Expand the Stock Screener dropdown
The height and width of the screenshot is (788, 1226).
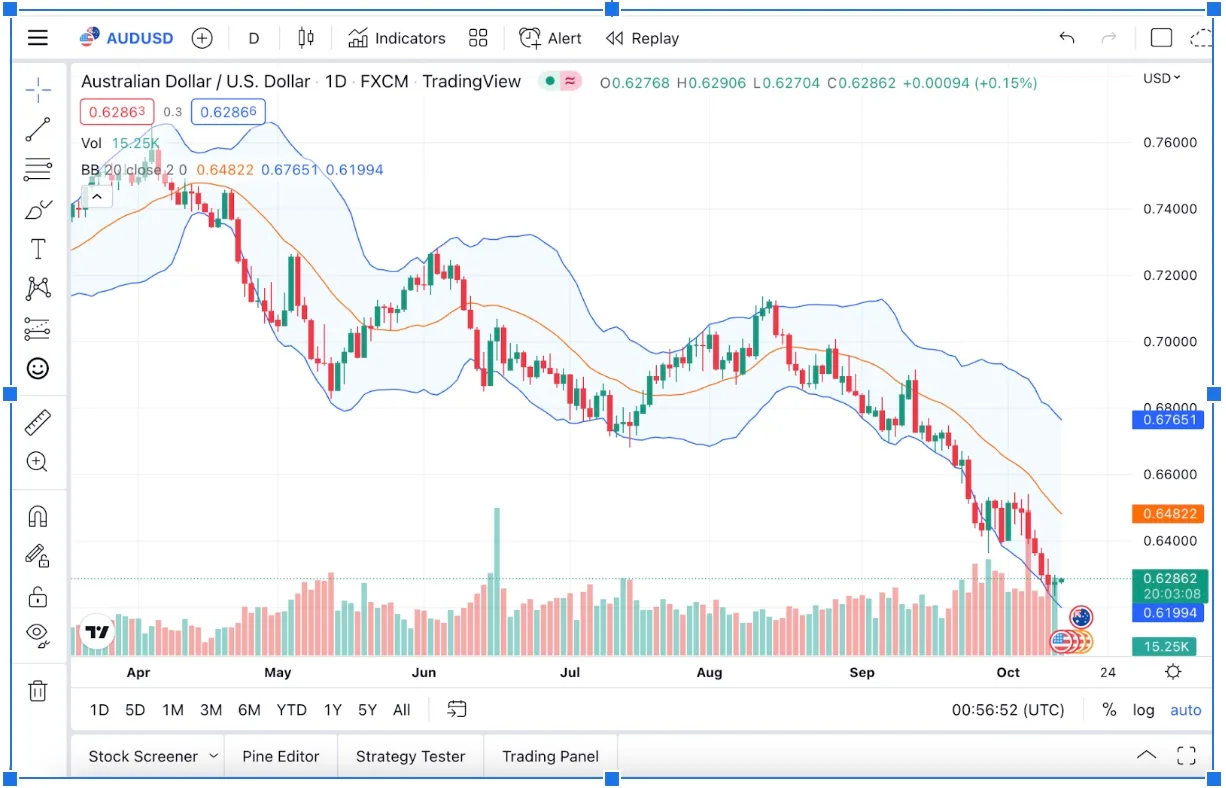213,757
